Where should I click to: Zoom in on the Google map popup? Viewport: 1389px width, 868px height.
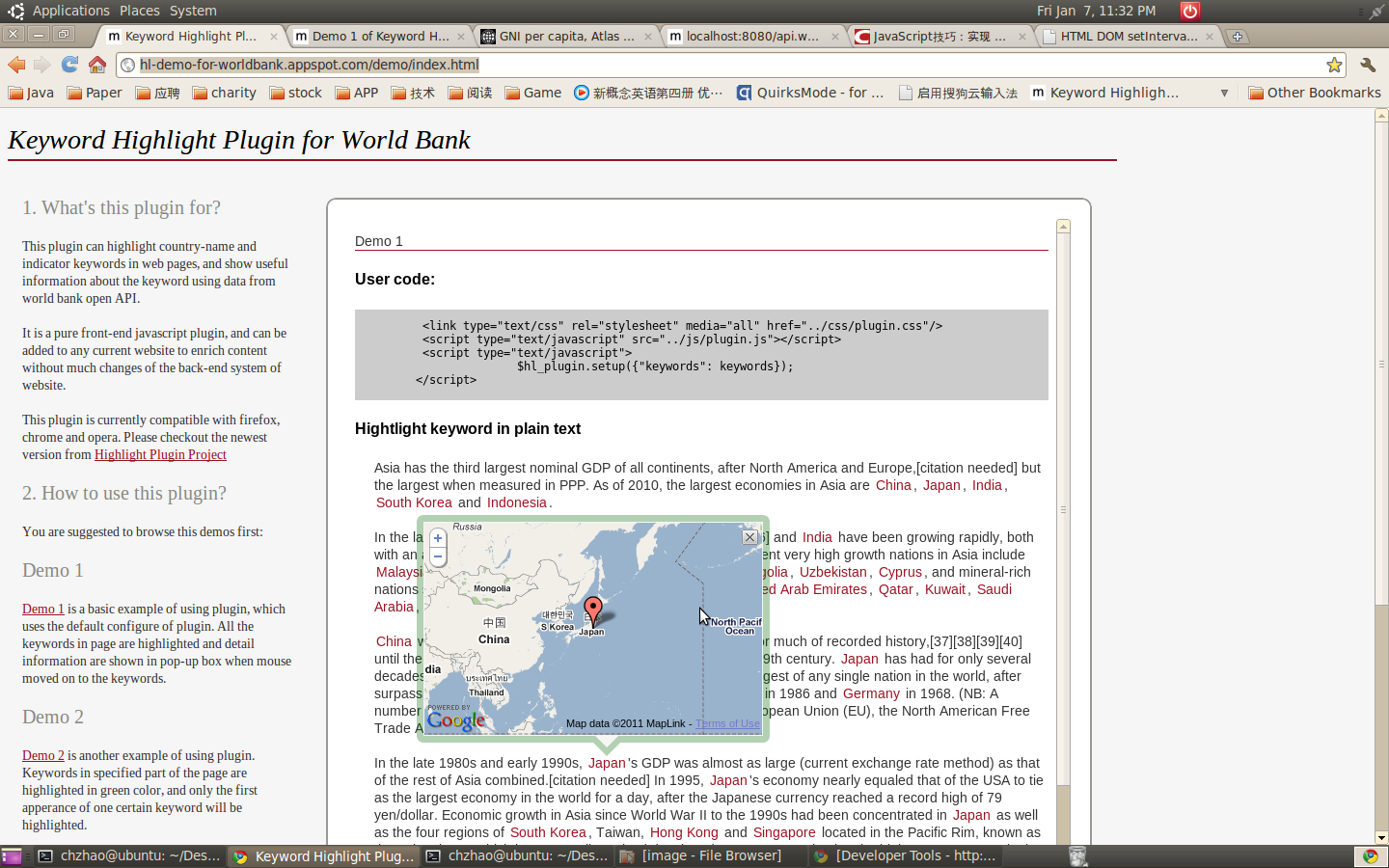(438, 538)
